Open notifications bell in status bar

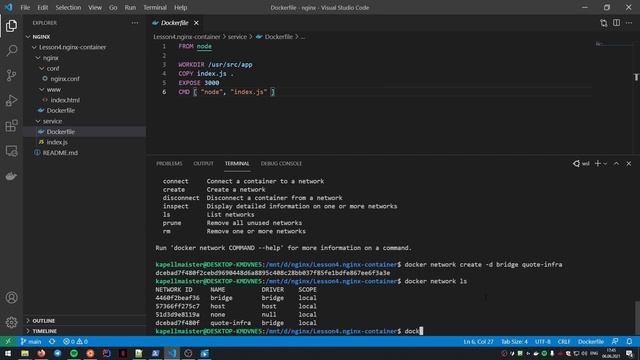tap(629, 341)
